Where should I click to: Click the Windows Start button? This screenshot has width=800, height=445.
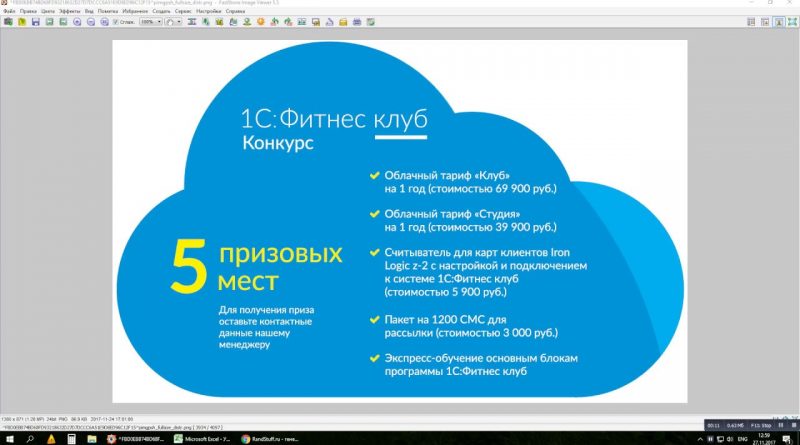(9, 439)
